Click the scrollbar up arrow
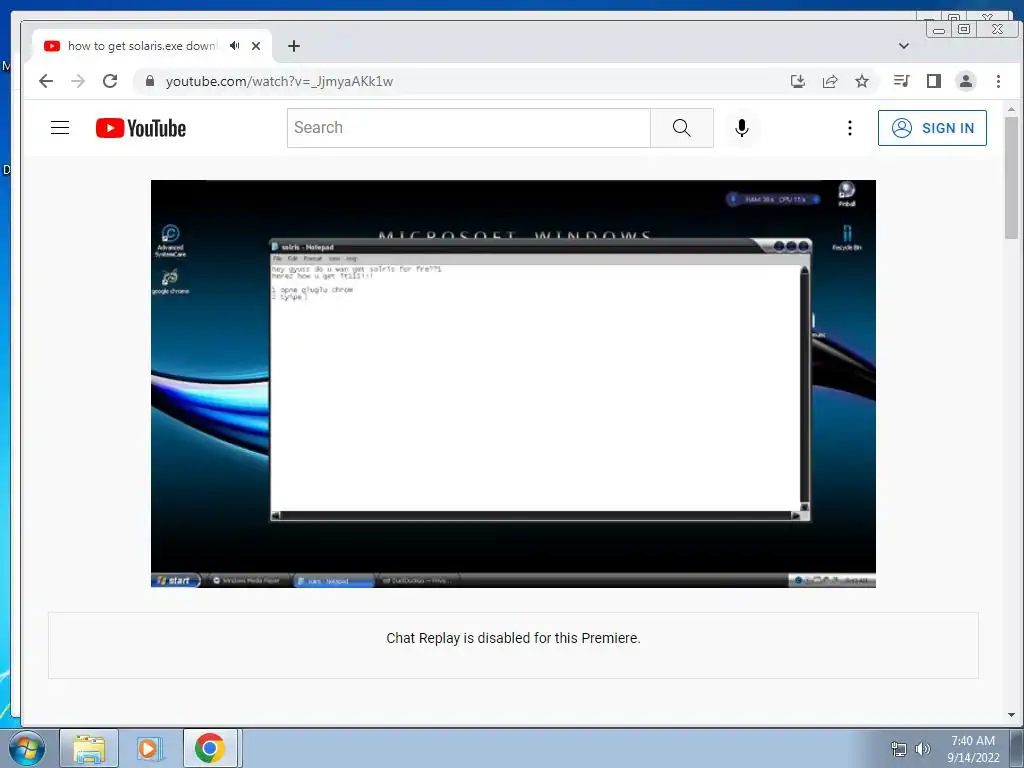This screenshot has height=768, width=1024. [1011, 109]
